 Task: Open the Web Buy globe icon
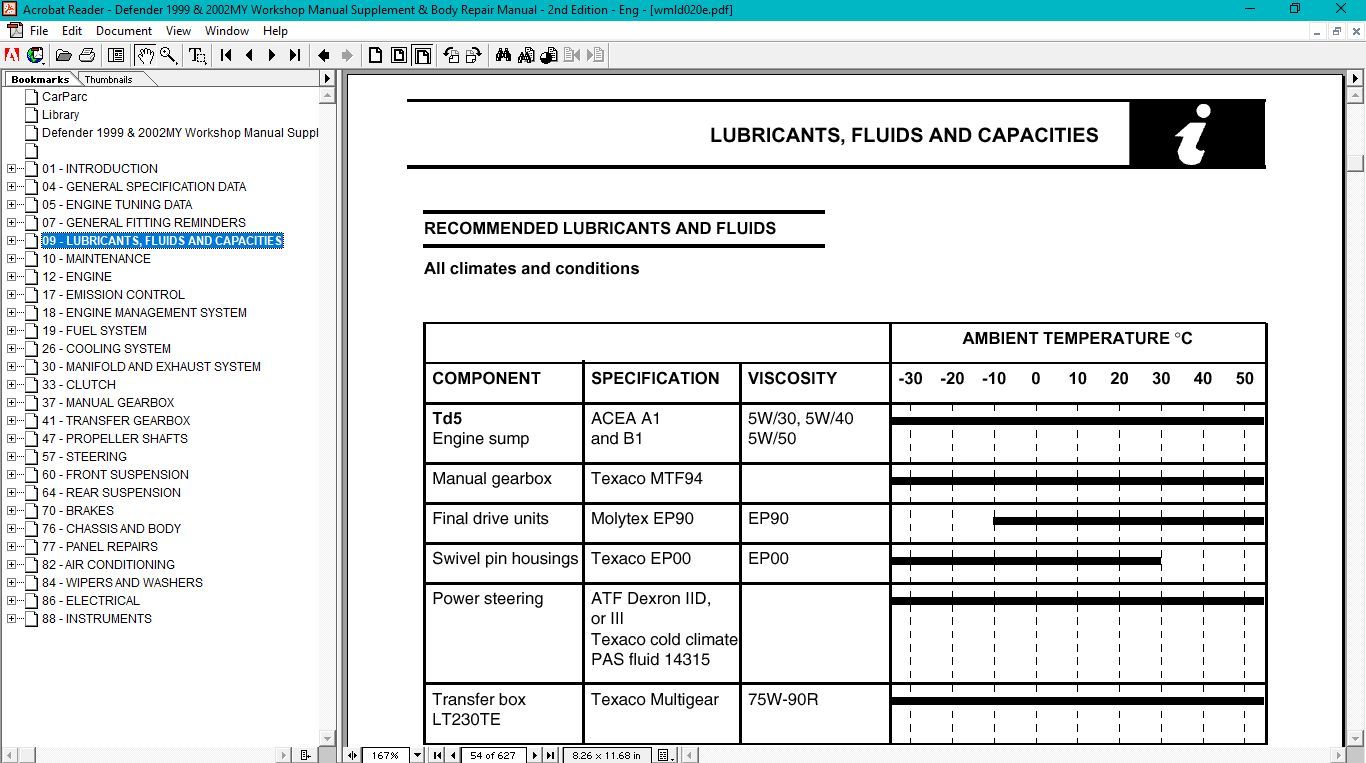[x=35, y=55]
